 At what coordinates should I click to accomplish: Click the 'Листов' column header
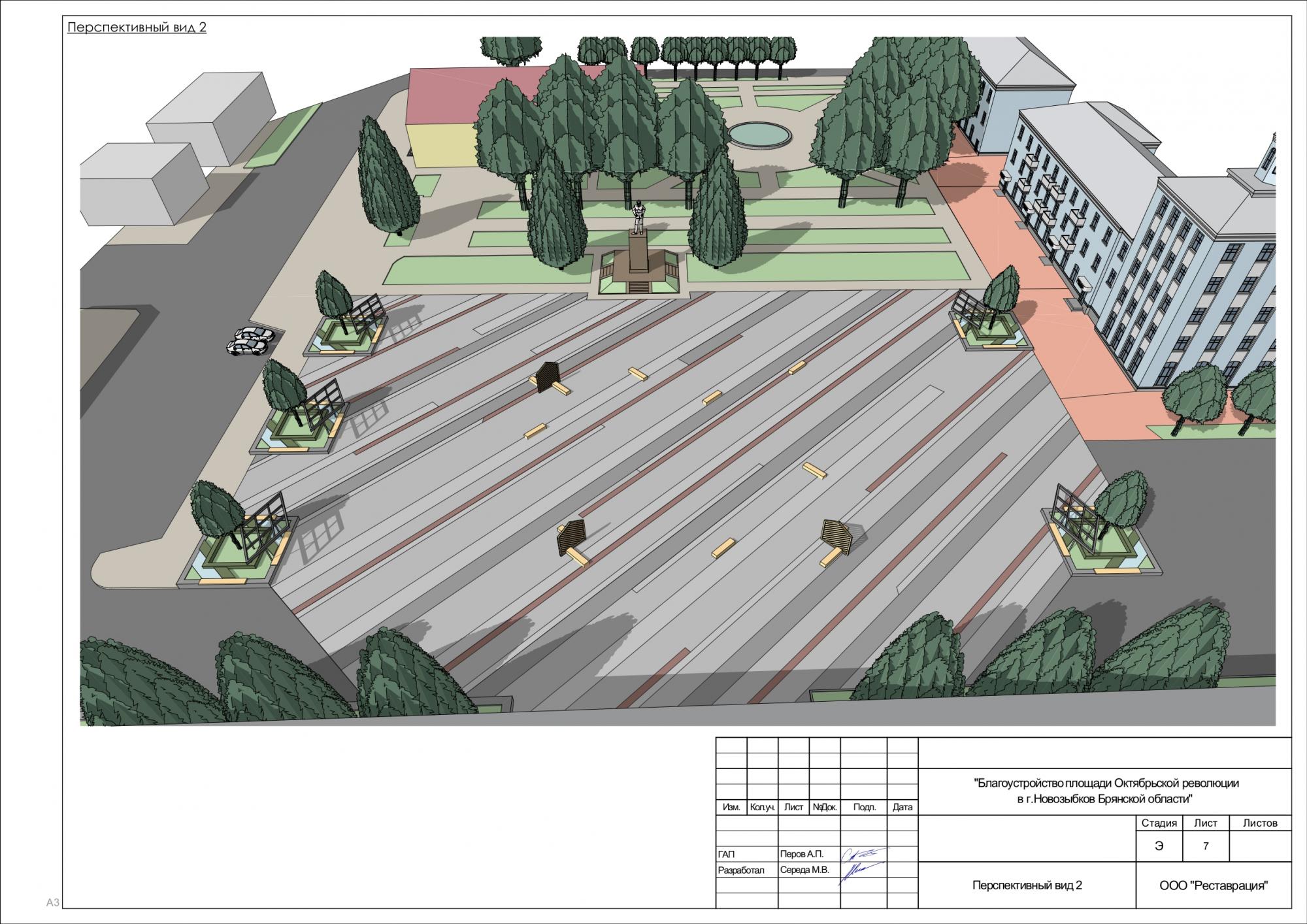pos(1259,823)
